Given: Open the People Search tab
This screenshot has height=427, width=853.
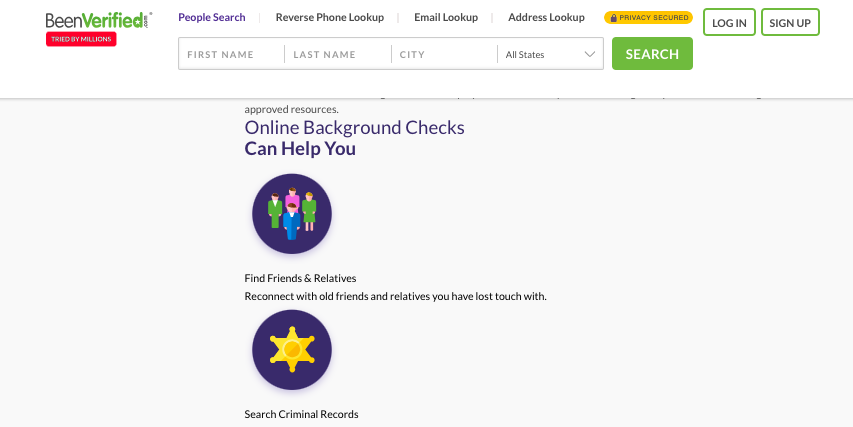Looking at the screenshot, I should point(212,17).
